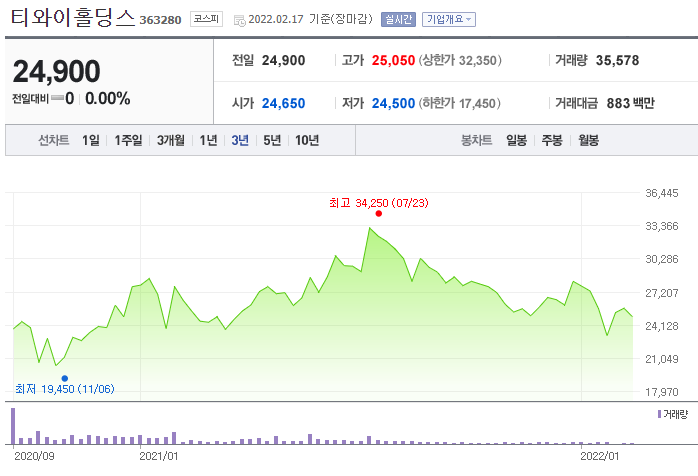698x476 pixels.
Task: Click the 하한가 17,450 text
Action: [459, 104]
